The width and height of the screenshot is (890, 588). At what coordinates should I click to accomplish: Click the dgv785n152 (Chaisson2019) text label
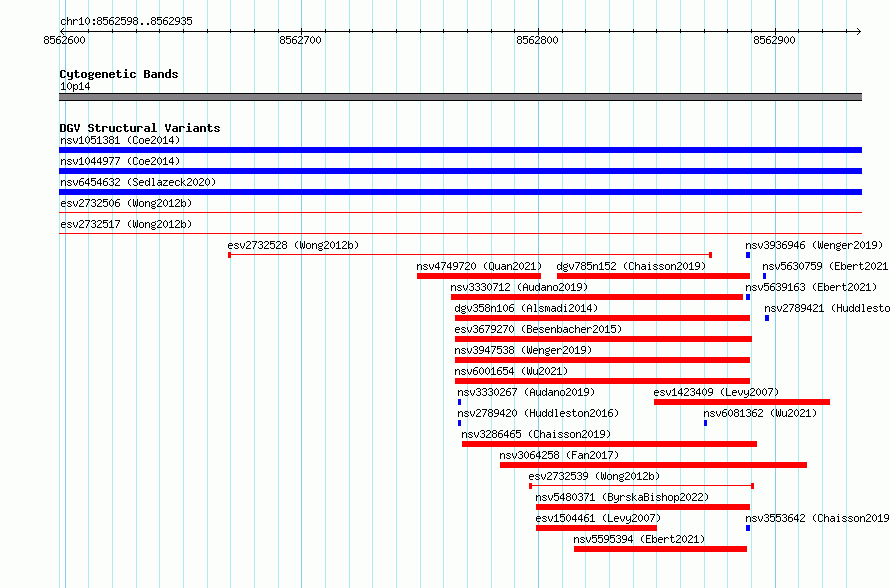coord(631,266)
